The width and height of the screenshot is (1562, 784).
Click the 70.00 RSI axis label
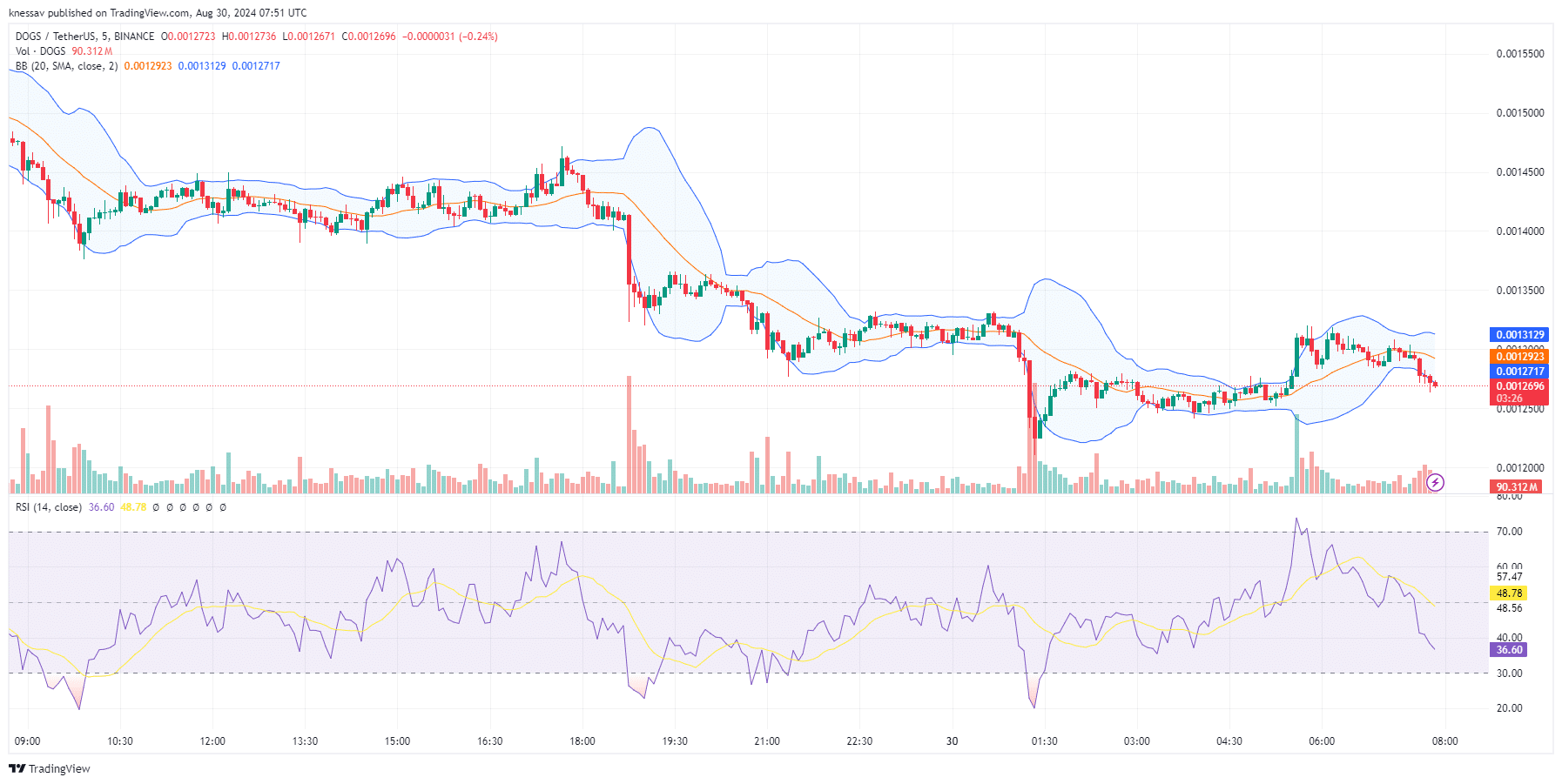coord(1510,532)
